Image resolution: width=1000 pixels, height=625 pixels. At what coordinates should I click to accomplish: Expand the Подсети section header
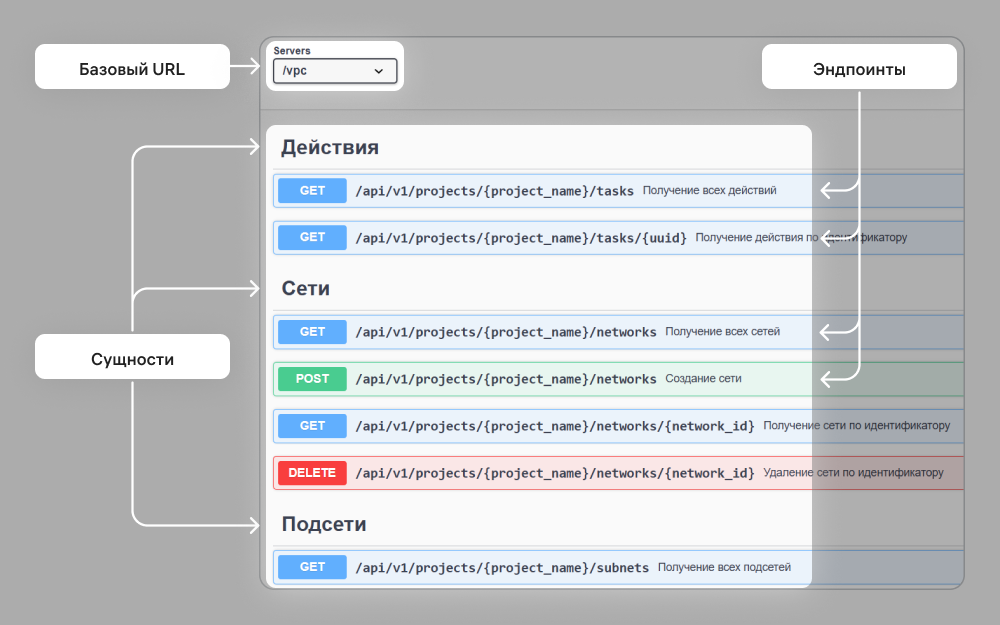point(324,524)
